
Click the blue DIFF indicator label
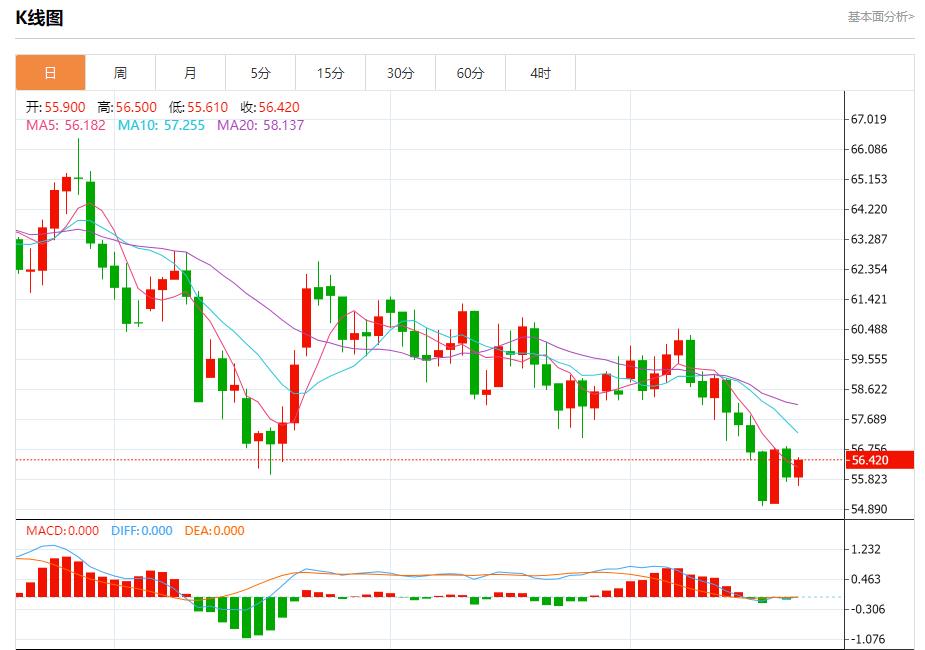[141, 531]
